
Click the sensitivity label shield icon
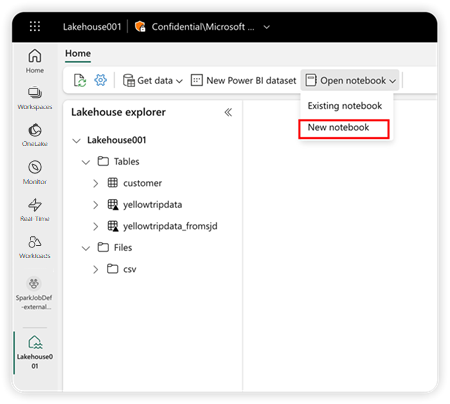click(140, 26)
